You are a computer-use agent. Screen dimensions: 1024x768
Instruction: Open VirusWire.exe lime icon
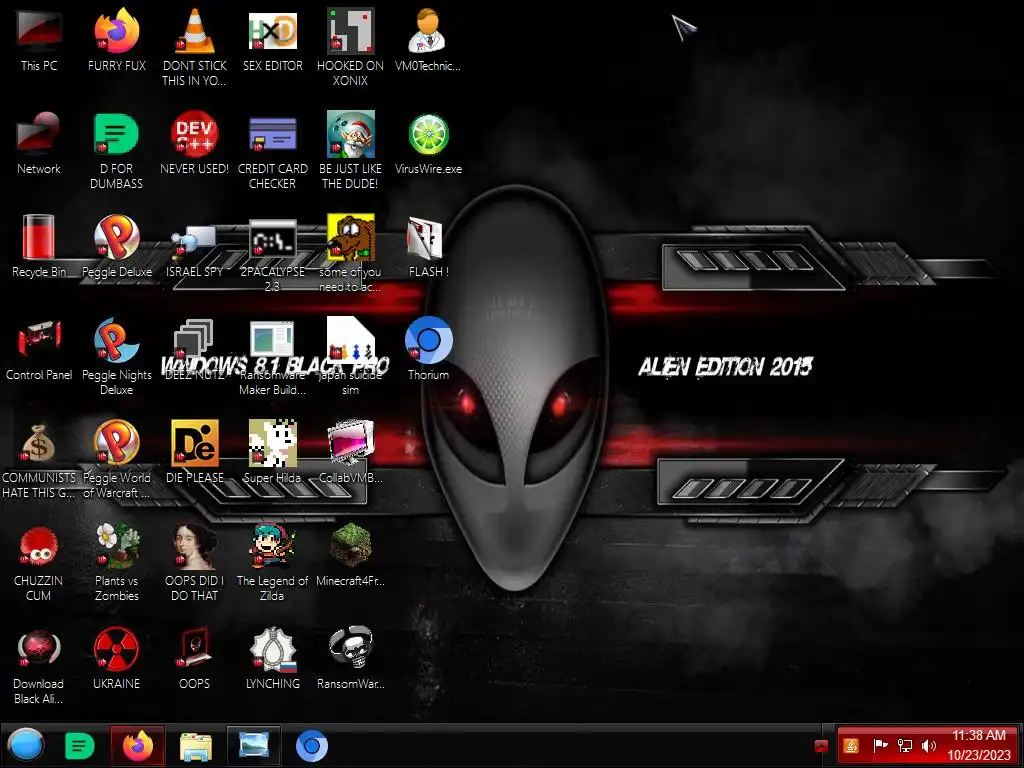click(428, 143)
